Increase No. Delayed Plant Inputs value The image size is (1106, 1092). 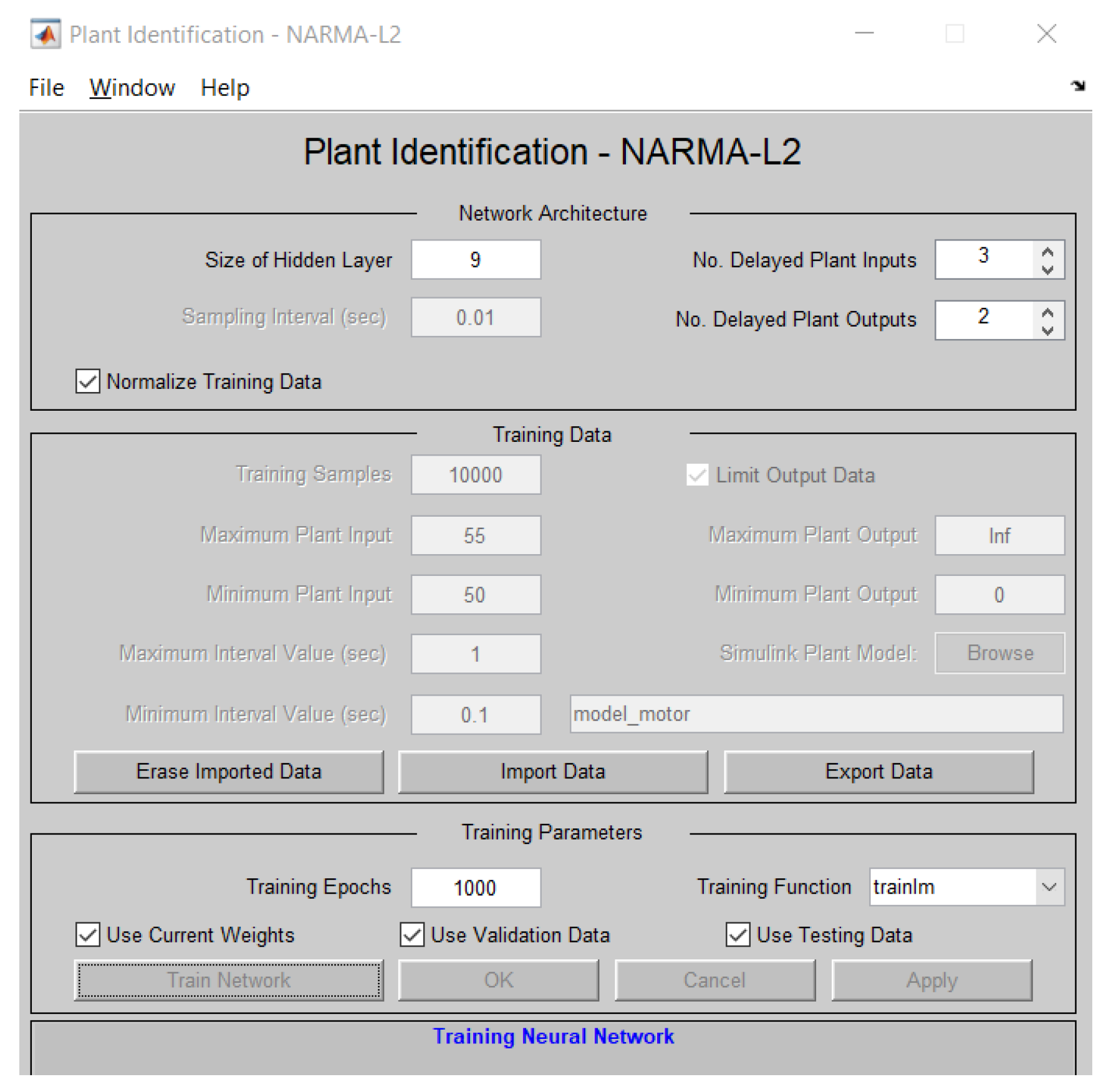[x=1048, y=252]
